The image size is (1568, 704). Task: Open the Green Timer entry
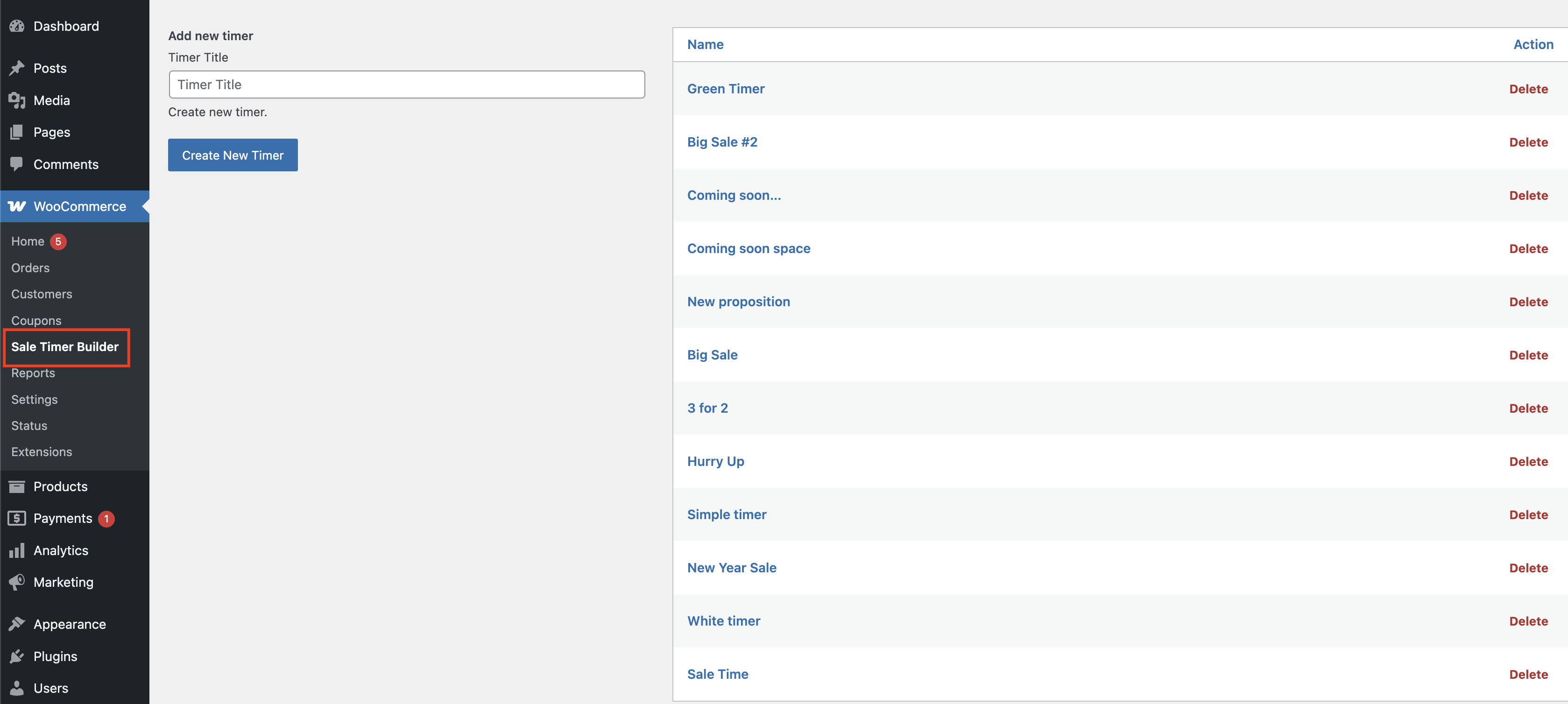pyautogui.click(x=726, y=89)
